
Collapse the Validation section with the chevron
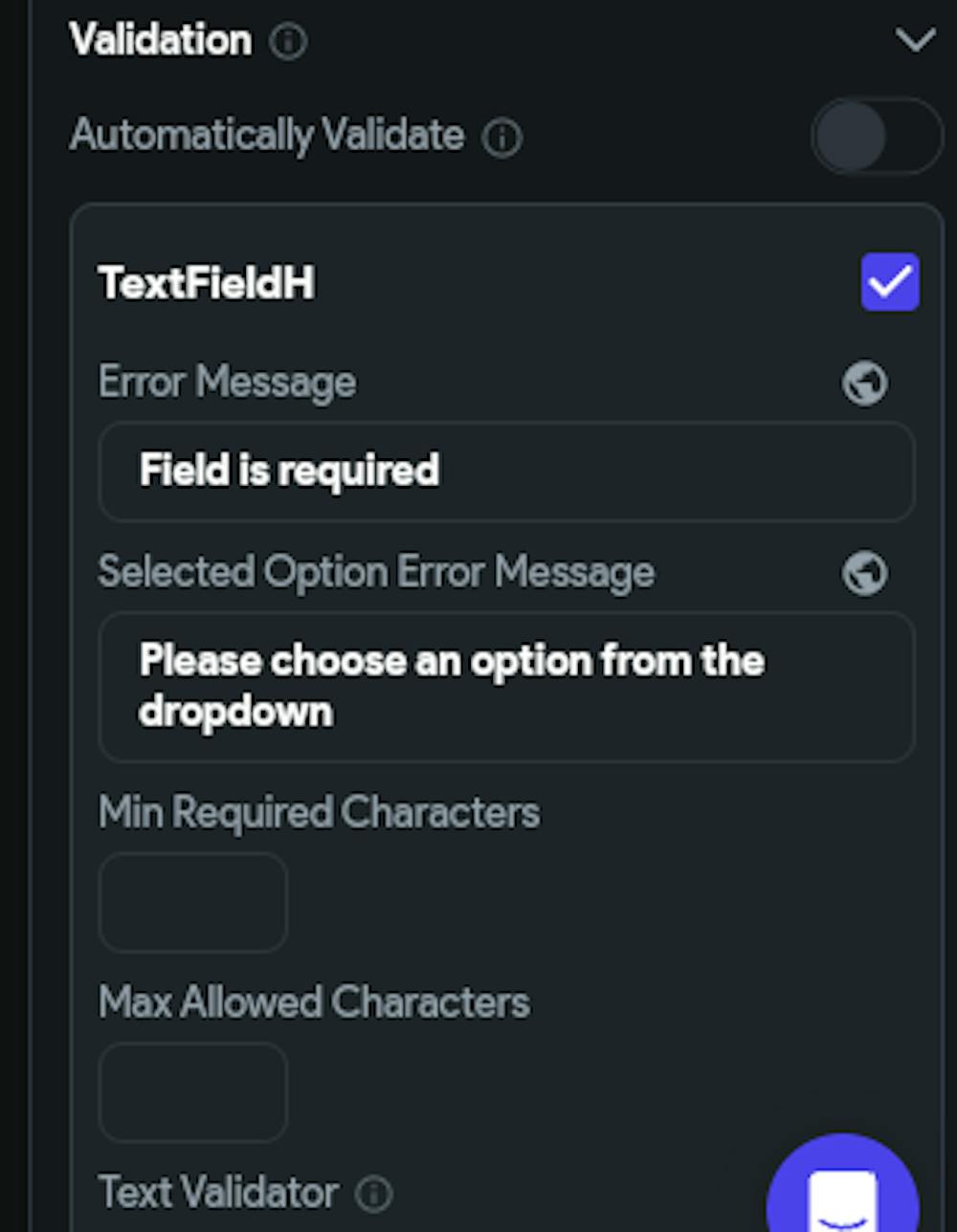point(913,40)
